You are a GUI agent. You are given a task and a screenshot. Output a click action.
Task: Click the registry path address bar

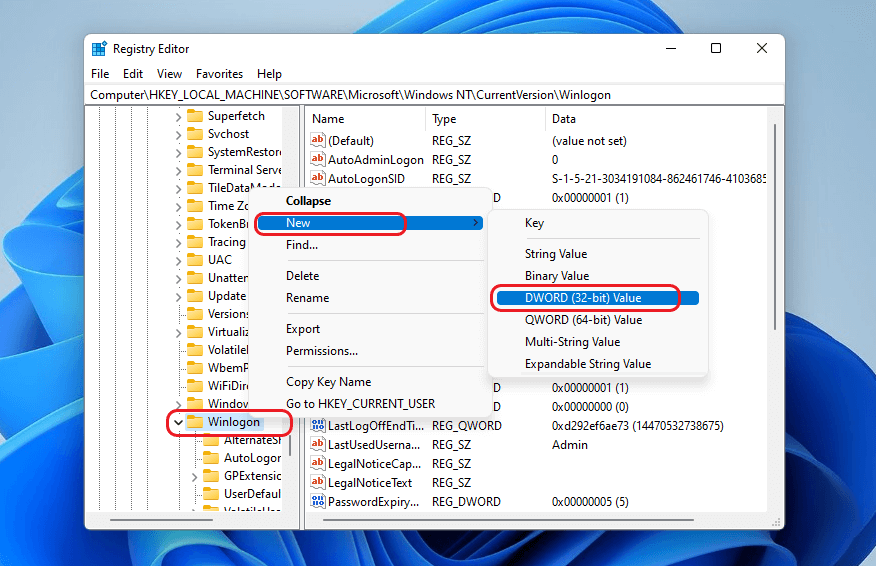point(434,95)
